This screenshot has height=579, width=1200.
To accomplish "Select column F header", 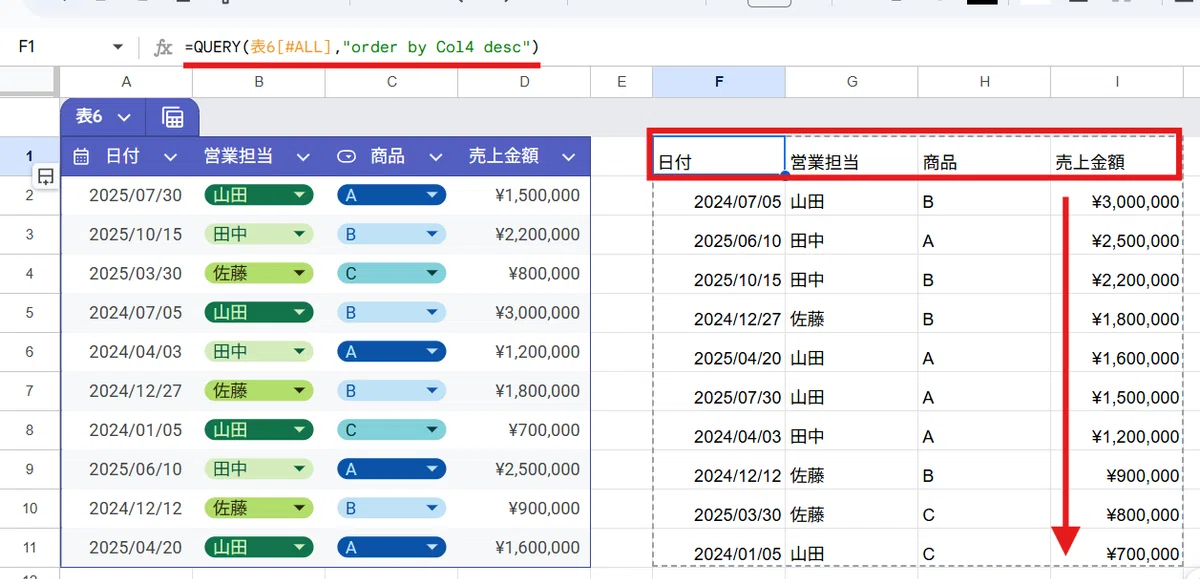I will [719, 82].
